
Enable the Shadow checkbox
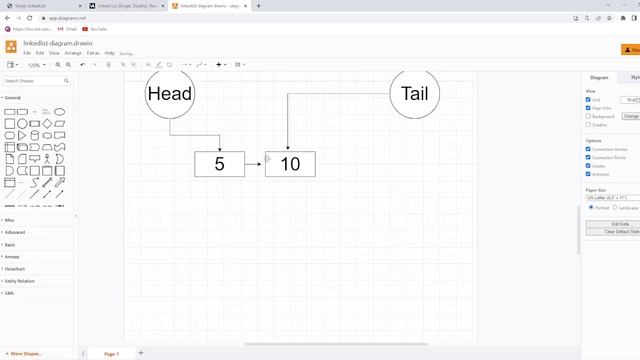[x=588, y=124]
